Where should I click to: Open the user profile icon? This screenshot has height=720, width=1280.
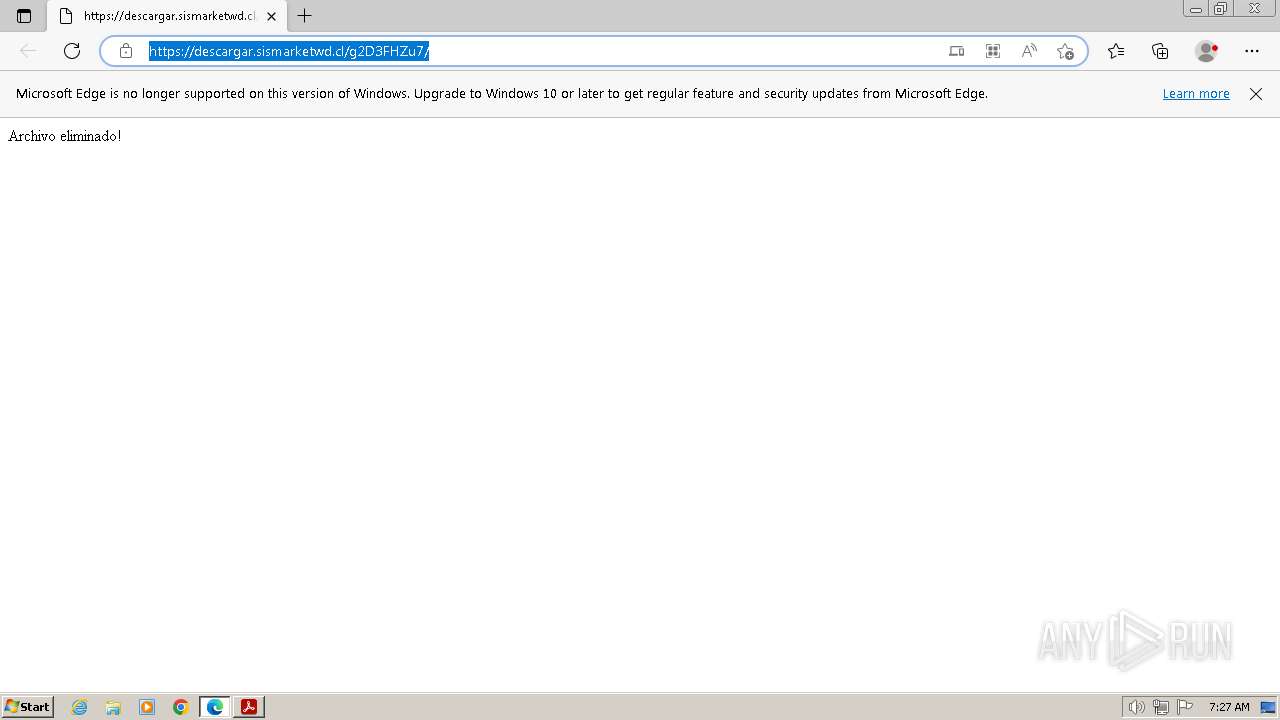tap(1207, 51)
